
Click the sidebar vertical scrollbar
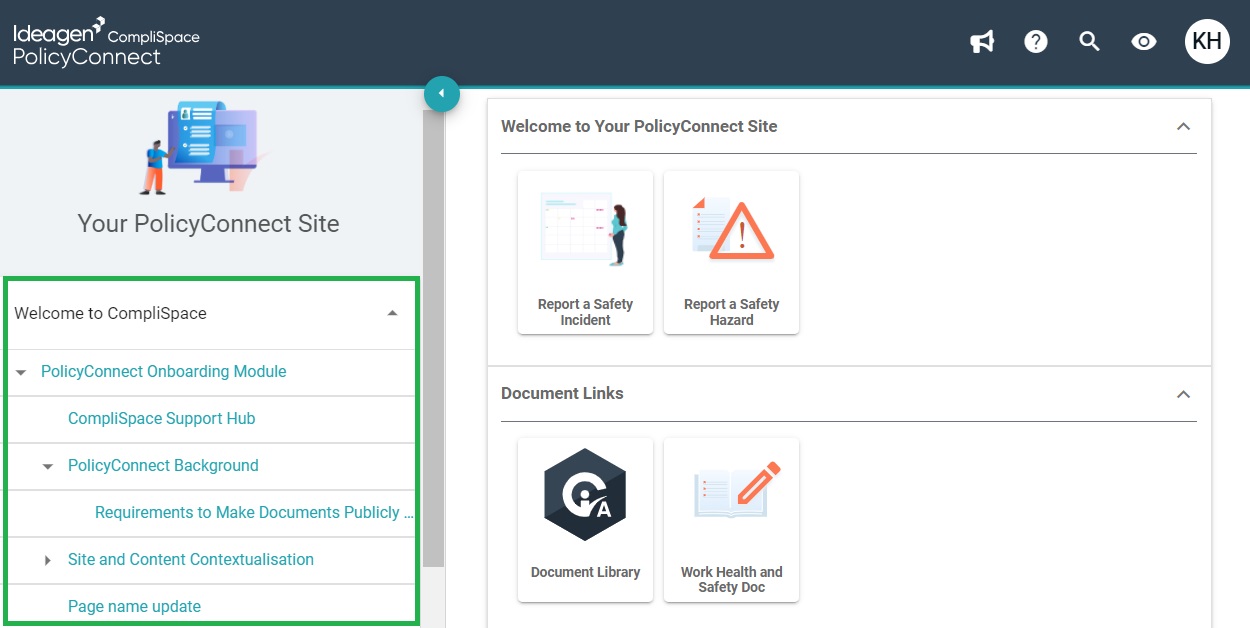433,340
